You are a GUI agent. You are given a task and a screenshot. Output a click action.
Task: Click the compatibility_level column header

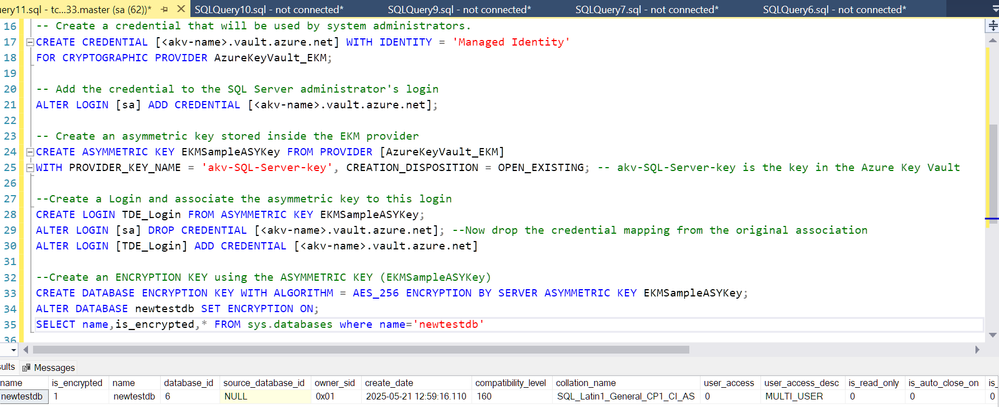coord(512,383)
